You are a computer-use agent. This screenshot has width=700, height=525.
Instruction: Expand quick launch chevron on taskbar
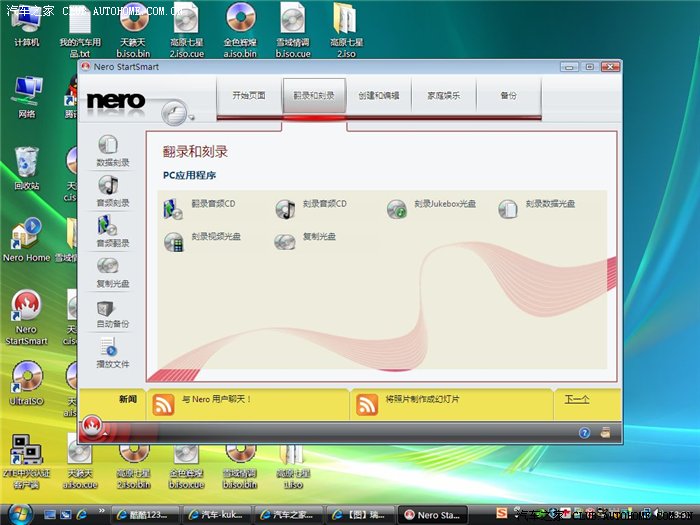(x=101, y=510)
